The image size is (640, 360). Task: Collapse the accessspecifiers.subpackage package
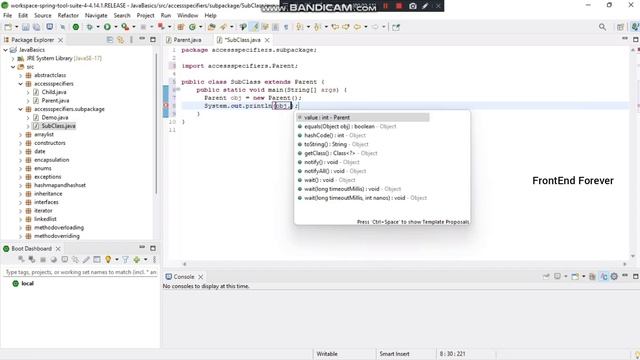pos(20,109)
